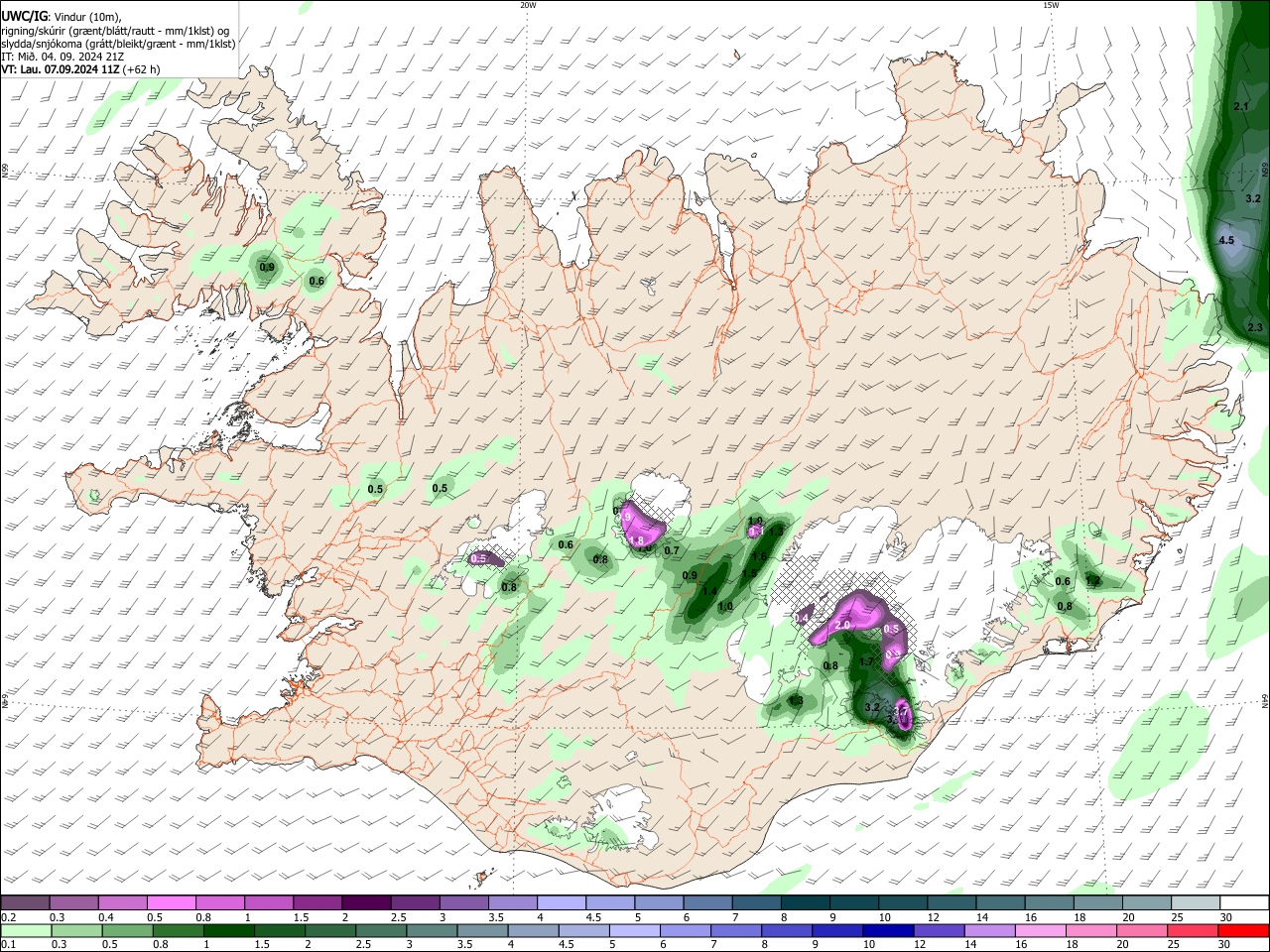Click the '0.7' precipitation value near the central glacier
This screenshot has width=1270, height=952.
click(x=672, y=551)
